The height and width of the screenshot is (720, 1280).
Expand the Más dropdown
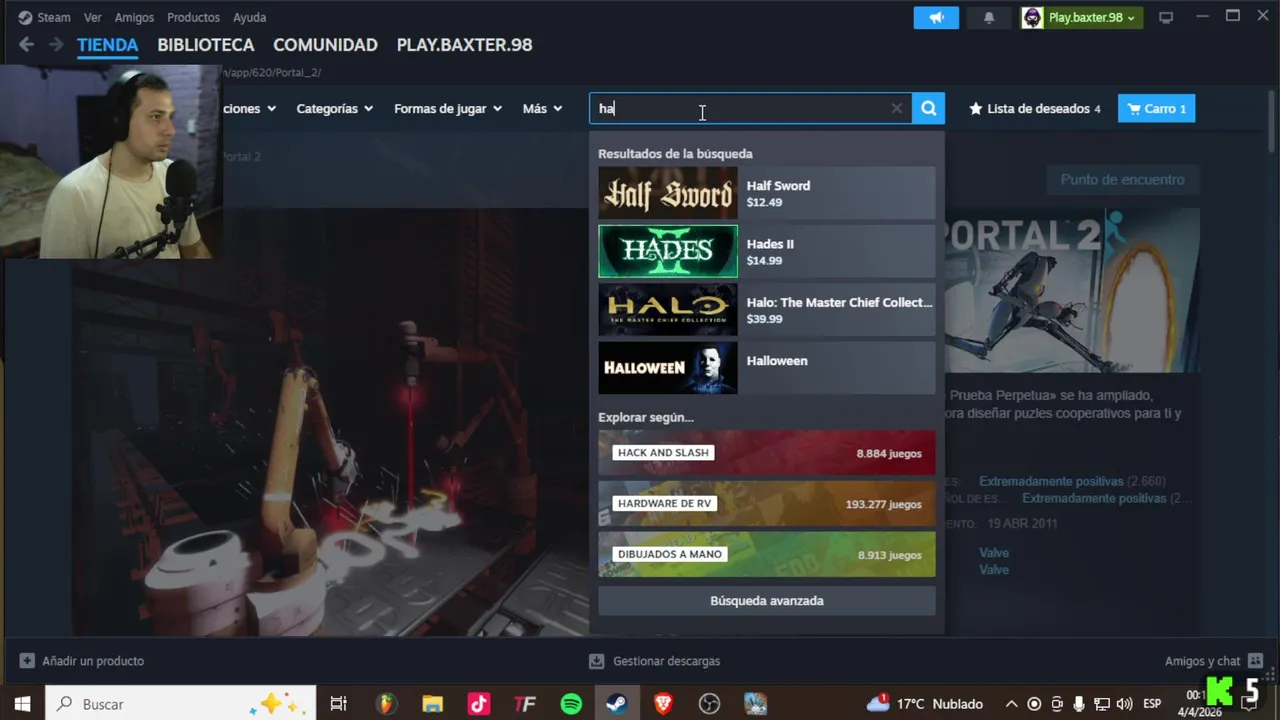(x=543, y=108)
